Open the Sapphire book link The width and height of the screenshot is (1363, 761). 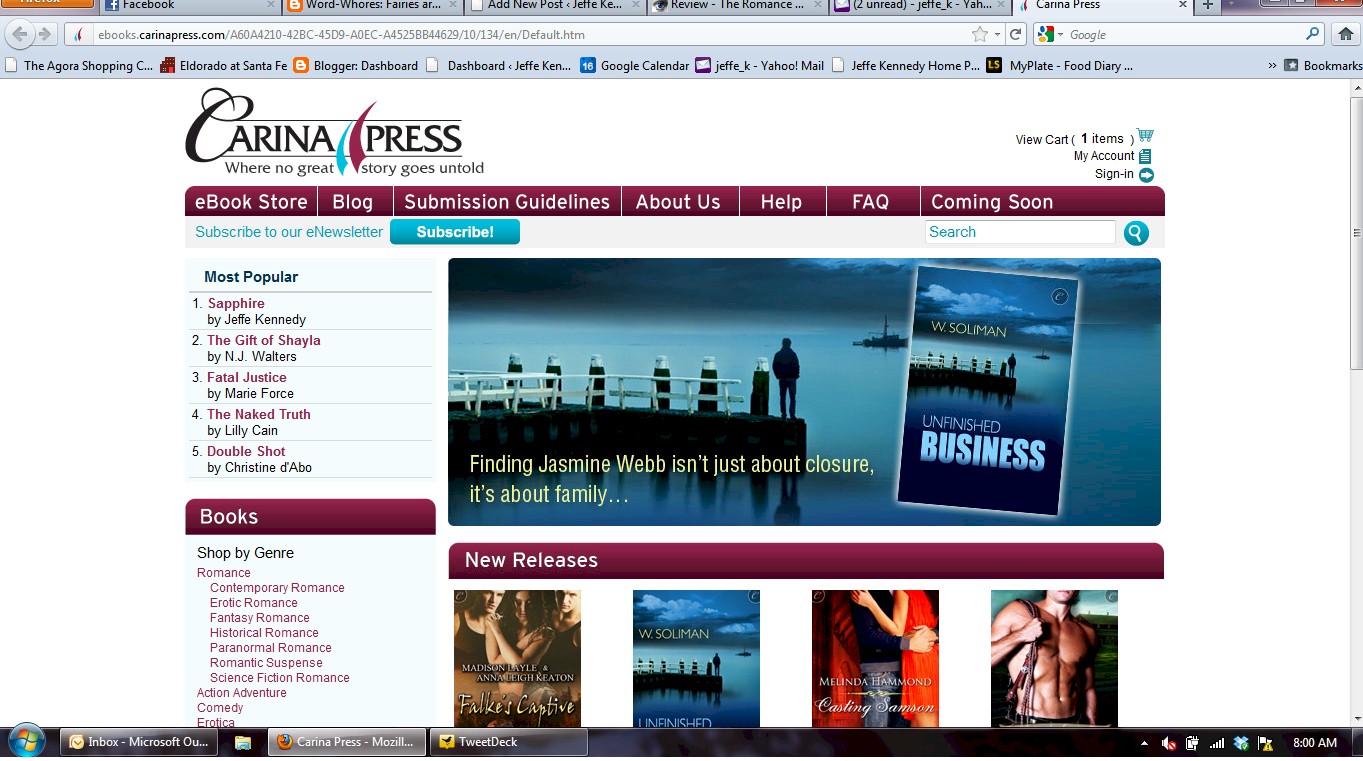[236, 303]
